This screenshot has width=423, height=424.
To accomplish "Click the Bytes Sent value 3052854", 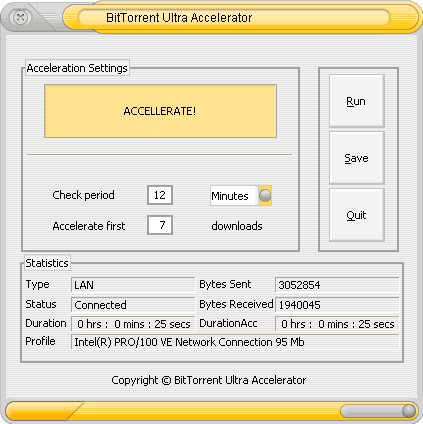I will (337, 285).
